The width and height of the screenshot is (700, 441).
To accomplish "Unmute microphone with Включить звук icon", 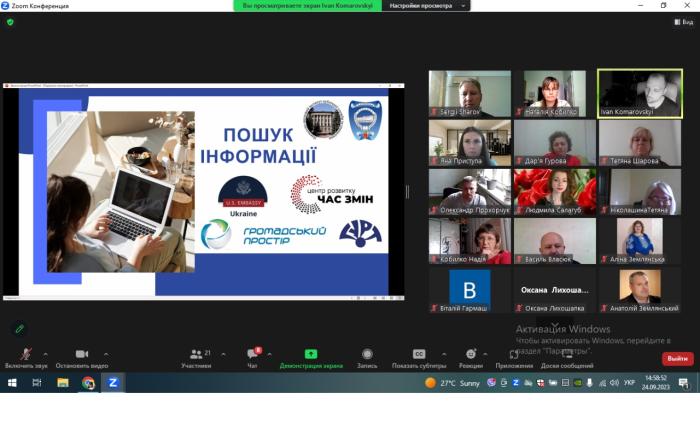I will [x=26, y=354].
